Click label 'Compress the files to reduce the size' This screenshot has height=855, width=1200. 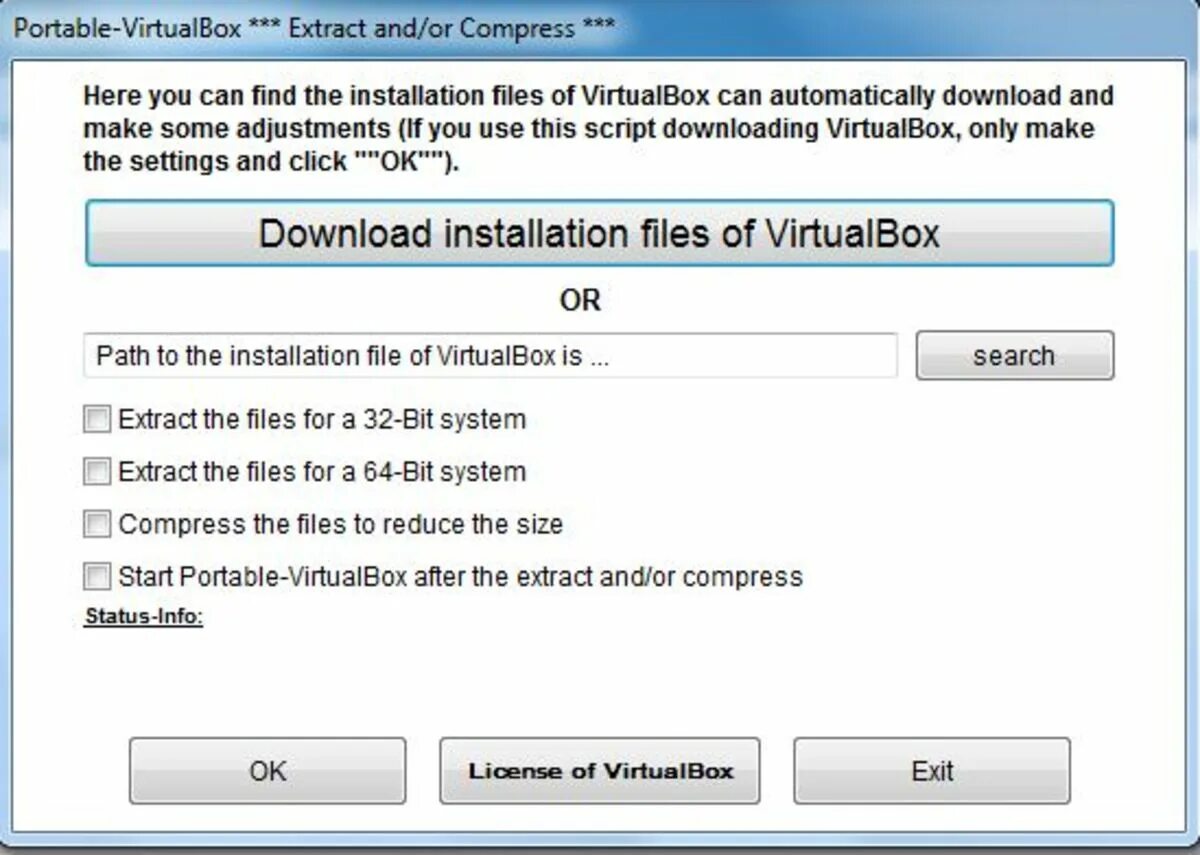point(340,524)
